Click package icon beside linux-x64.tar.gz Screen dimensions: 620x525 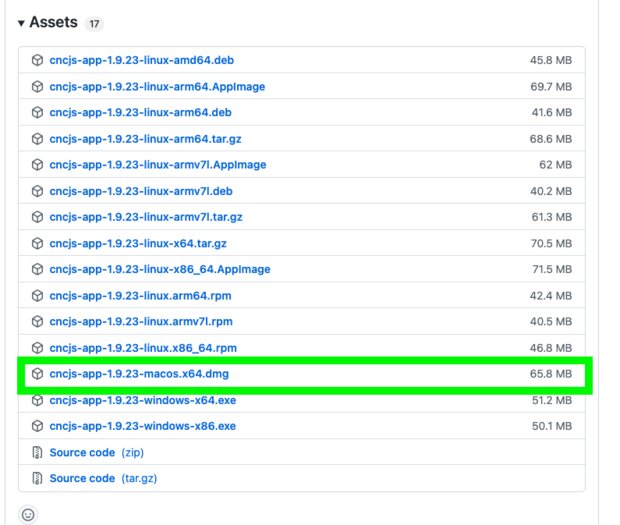[x=37, y=244]
